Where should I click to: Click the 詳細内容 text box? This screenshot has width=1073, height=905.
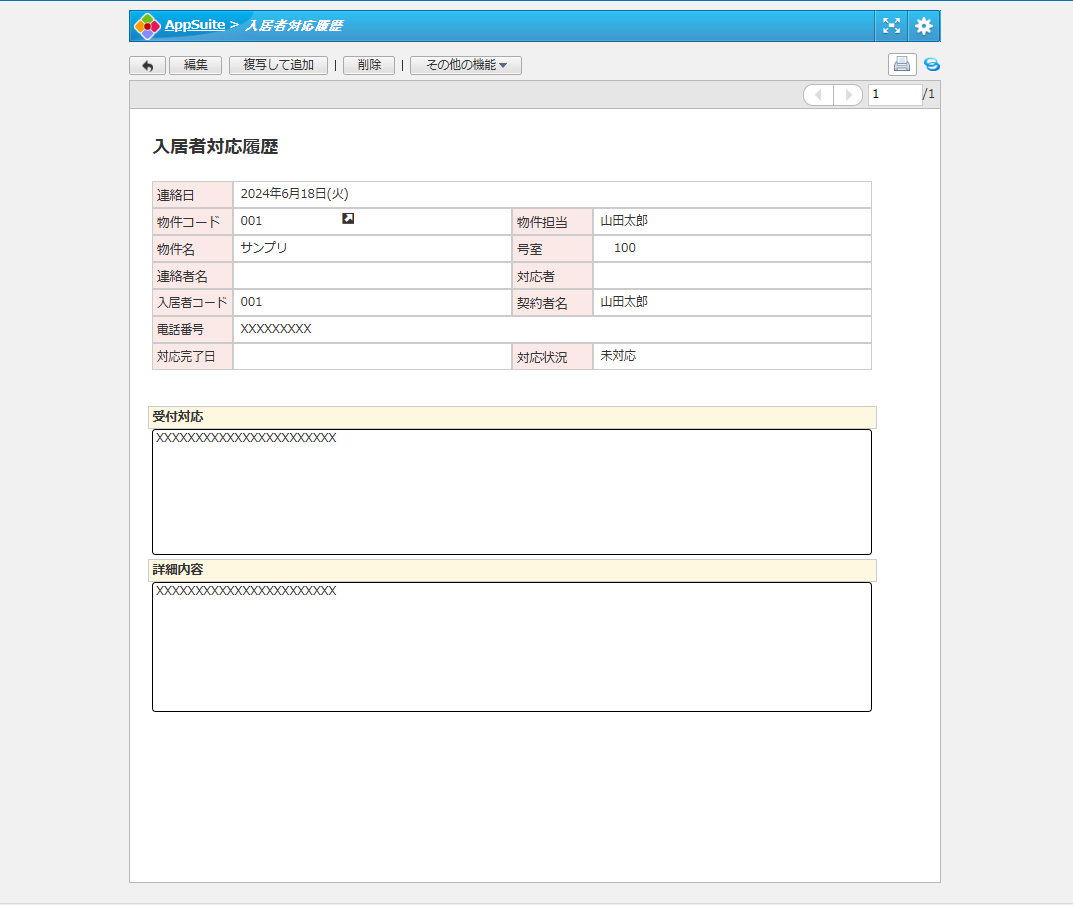click(511, 647)
